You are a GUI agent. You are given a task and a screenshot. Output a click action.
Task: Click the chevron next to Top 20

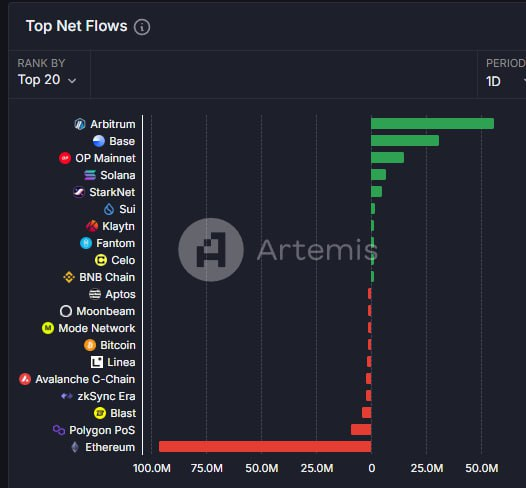click(72, 81)
